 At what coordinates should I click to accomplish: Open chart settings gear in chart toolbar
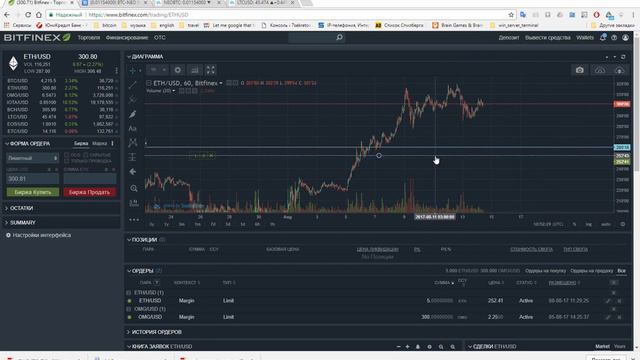click(178, 70)
